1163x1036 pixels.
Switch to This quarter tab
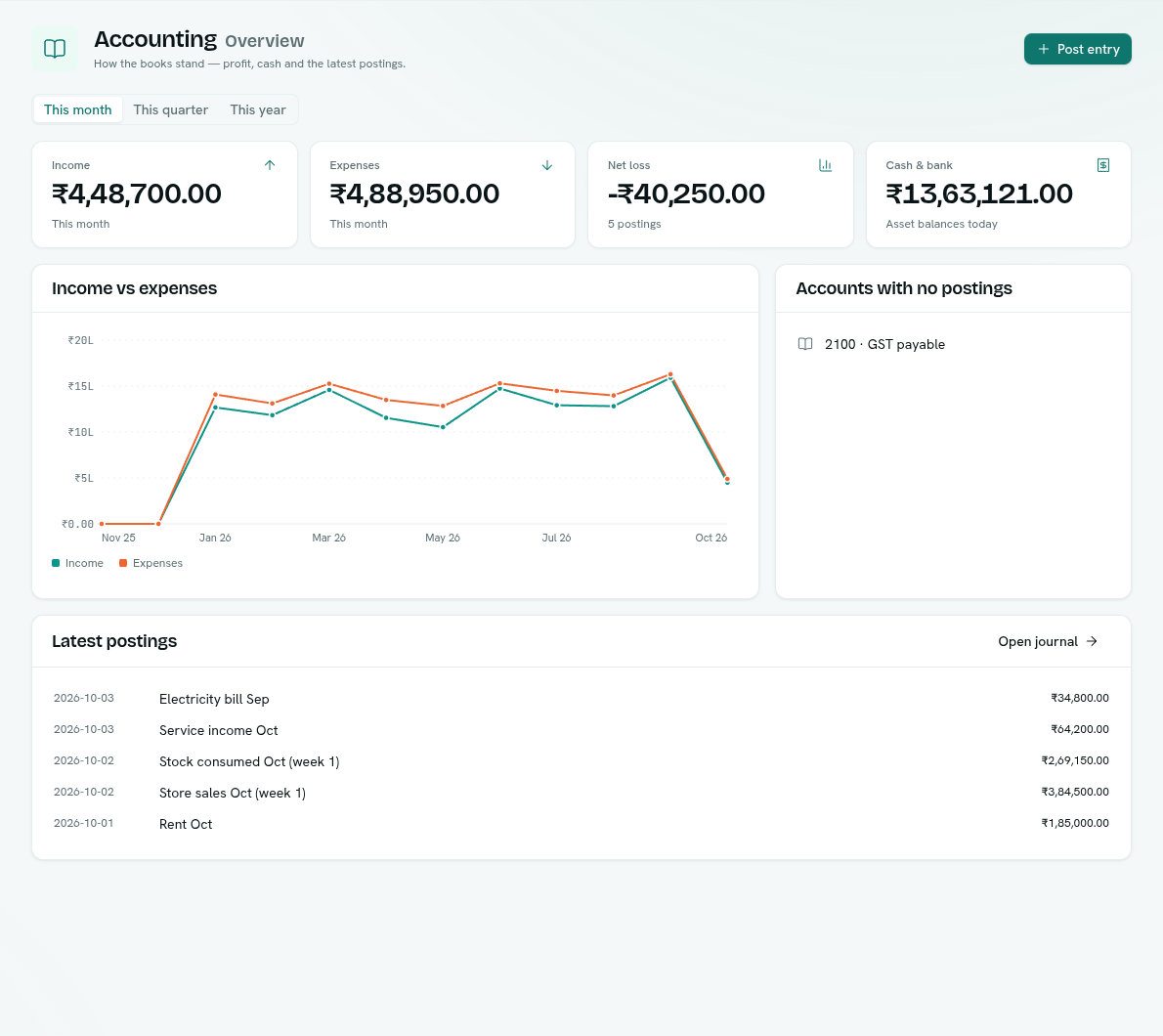click(171, 109)
